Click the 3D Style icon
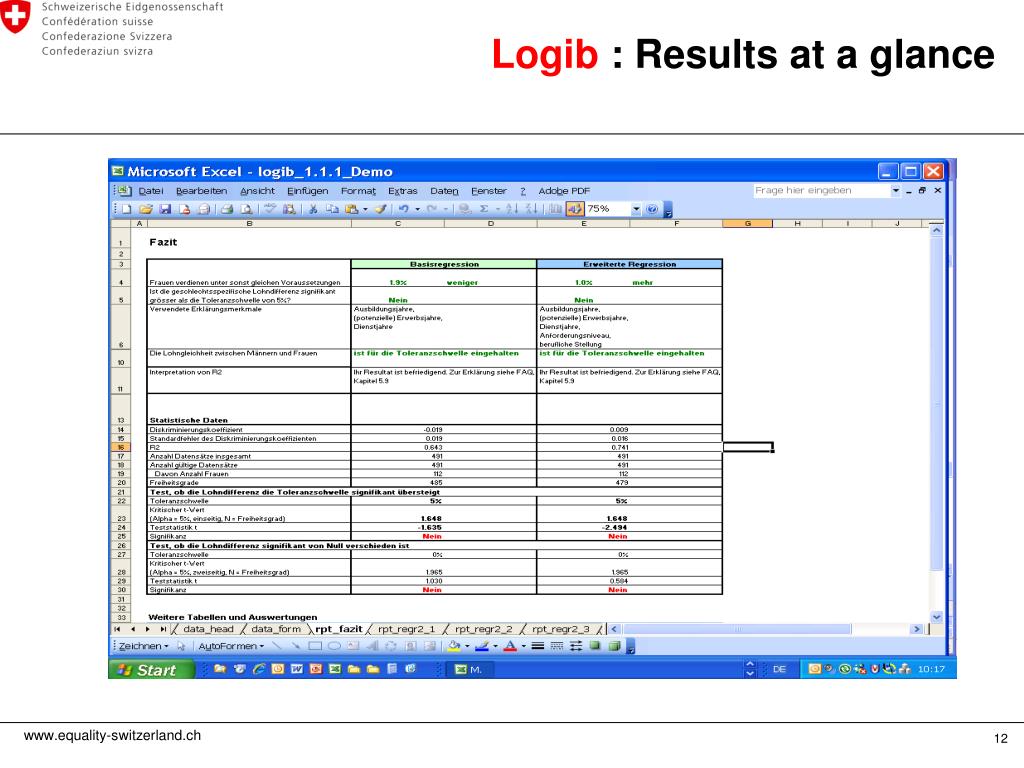 tap(614, 646)
